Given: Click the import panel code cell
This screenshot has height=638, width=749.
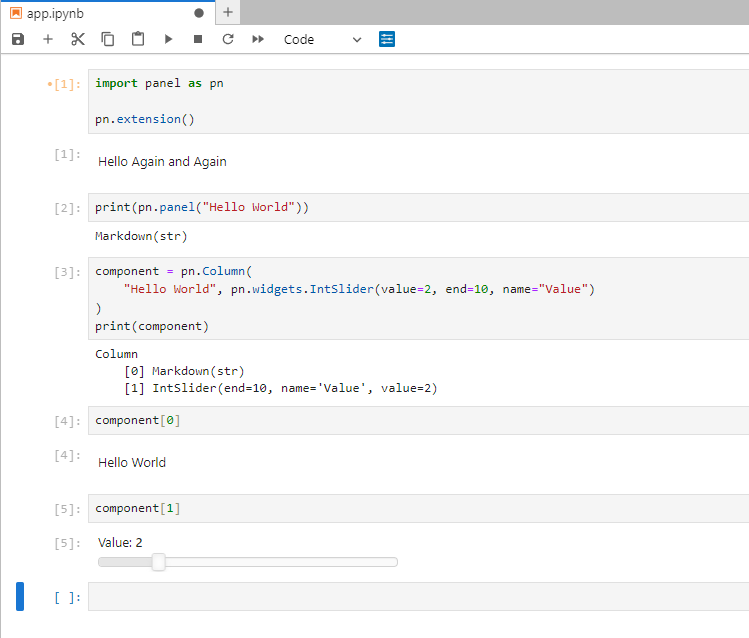Looking at the screenshot, I should 418,101.
